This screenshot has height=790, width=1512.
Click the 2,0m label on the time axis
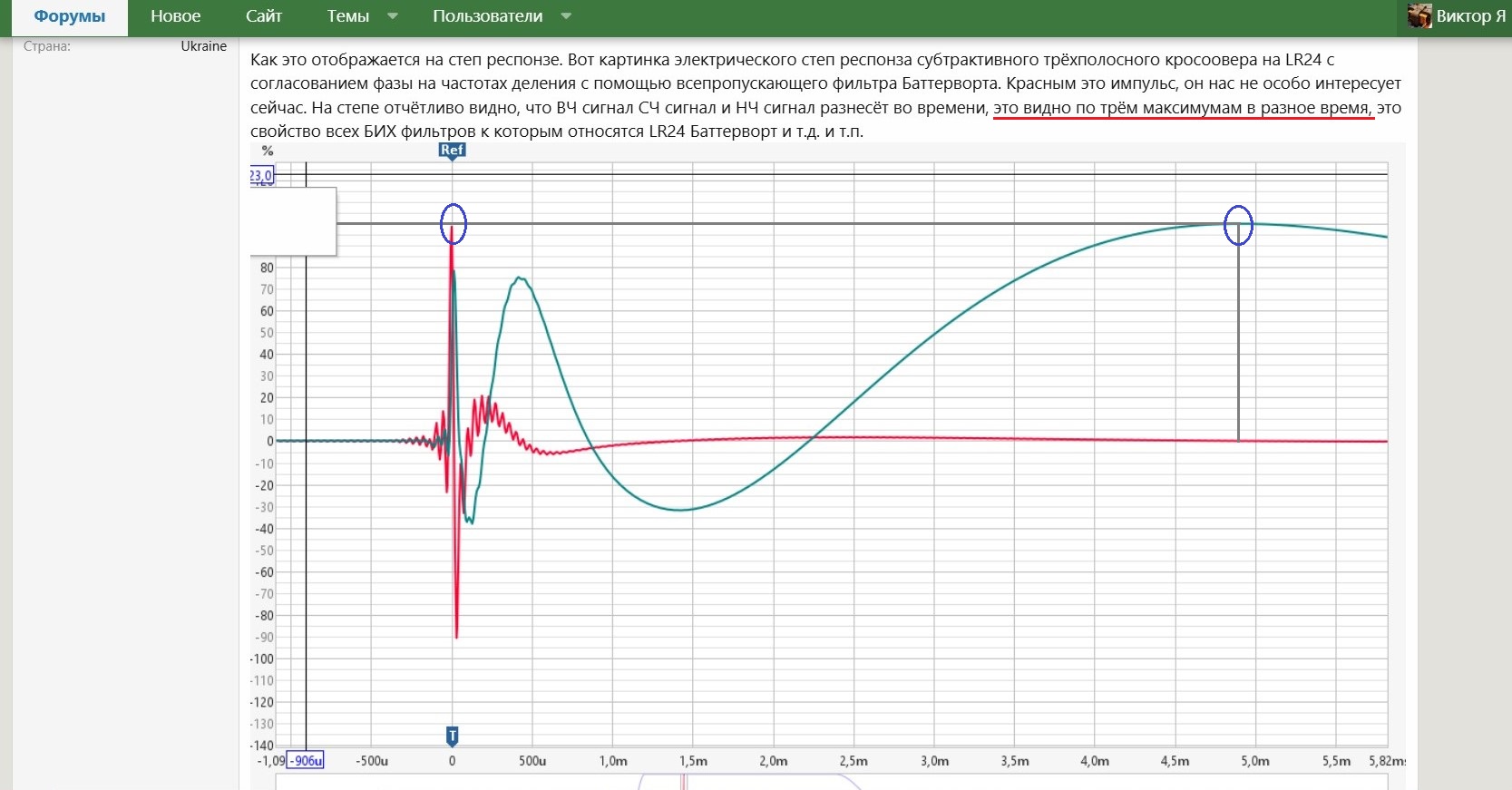point(774,761)
